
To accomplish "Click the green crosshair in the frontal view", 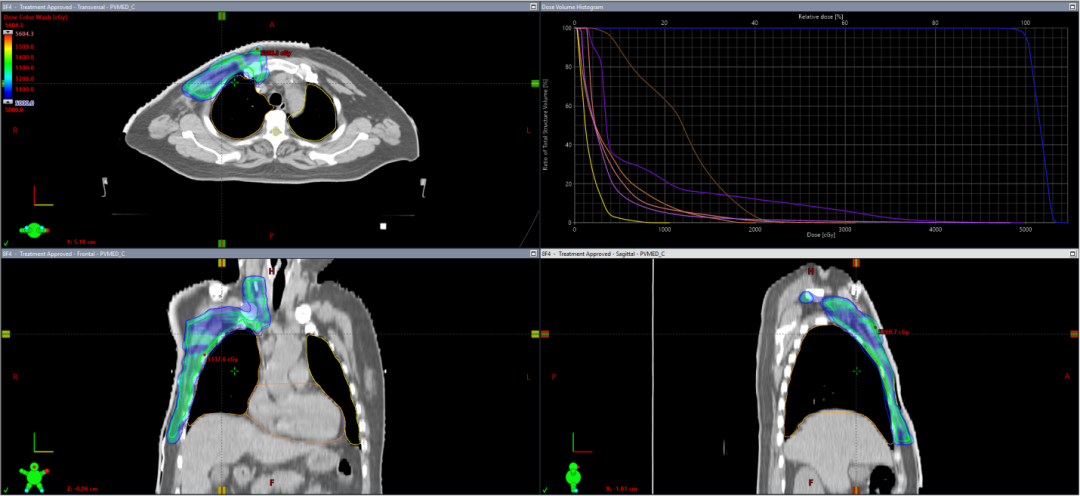I will 235,370.
